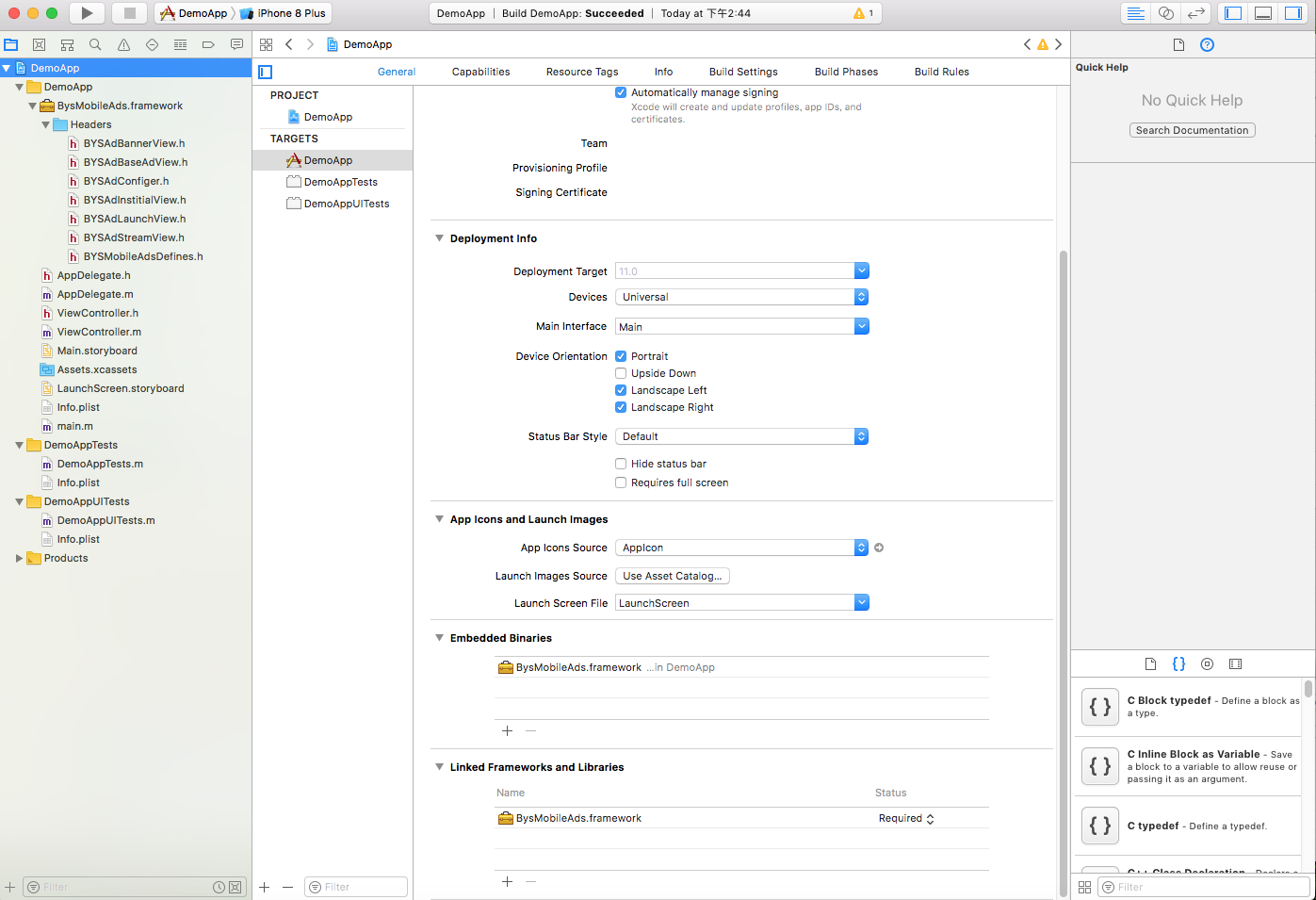Collapse the Embedded Binaries section
This screenshot has width=1316, height=900.
click(x=439, y=638)
